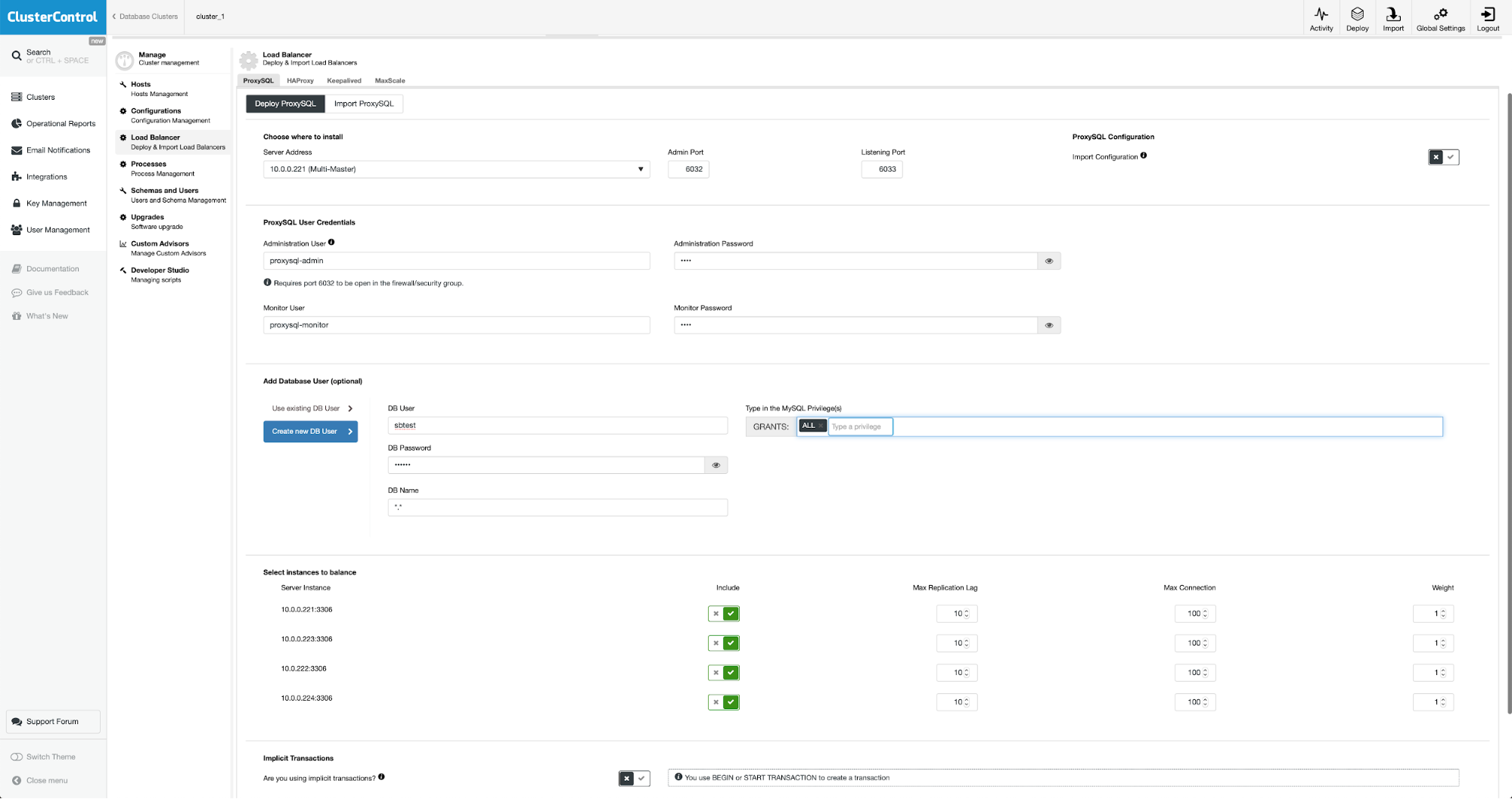The image size is (1512, 799).
Task: Switch to the Keepalived tab
Action: (344, 80)
